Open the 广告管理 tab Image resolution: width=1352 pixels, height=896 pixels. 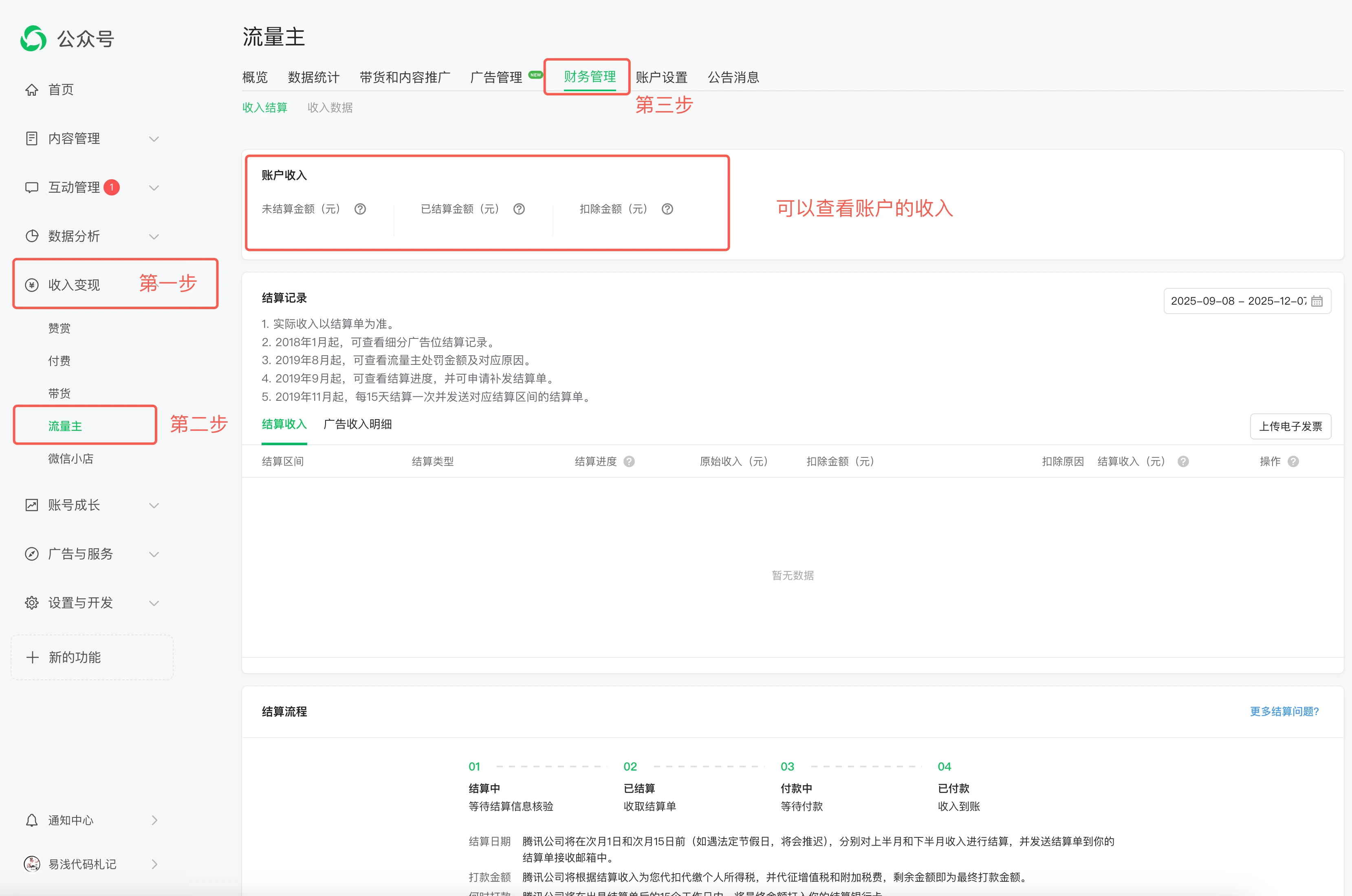pos(496,77)
